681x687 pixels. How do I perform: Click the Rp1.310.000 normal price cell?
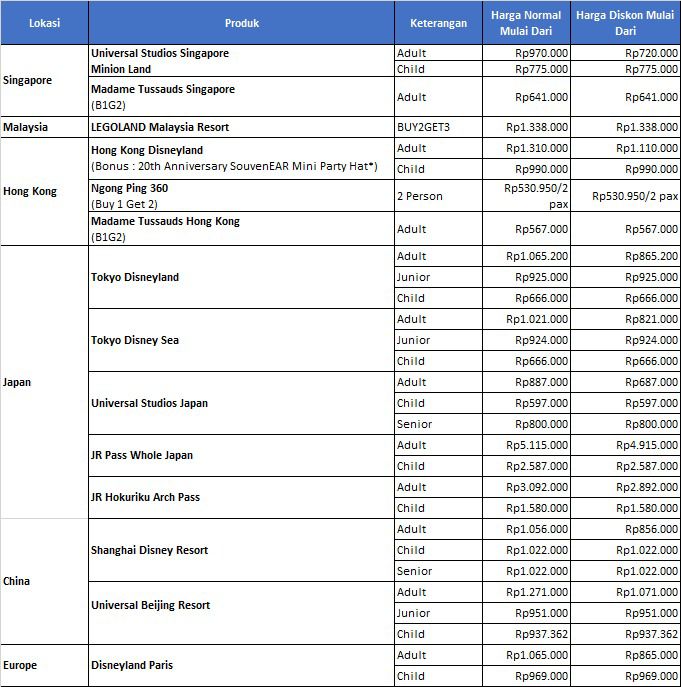point(526,148)
